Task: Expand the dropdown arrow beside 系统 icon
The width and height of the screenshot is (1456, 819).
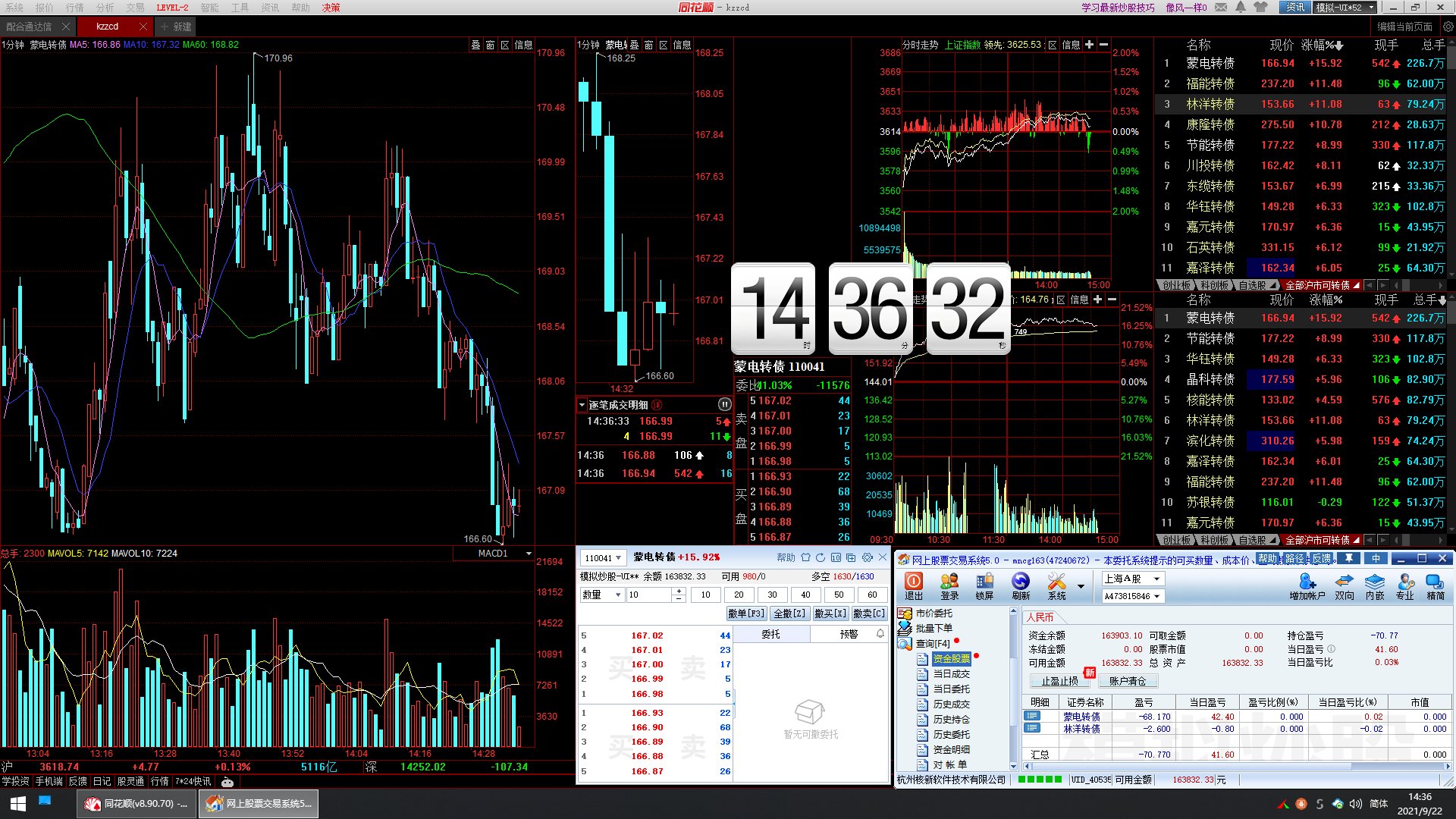Action: tap(1081, 586)
